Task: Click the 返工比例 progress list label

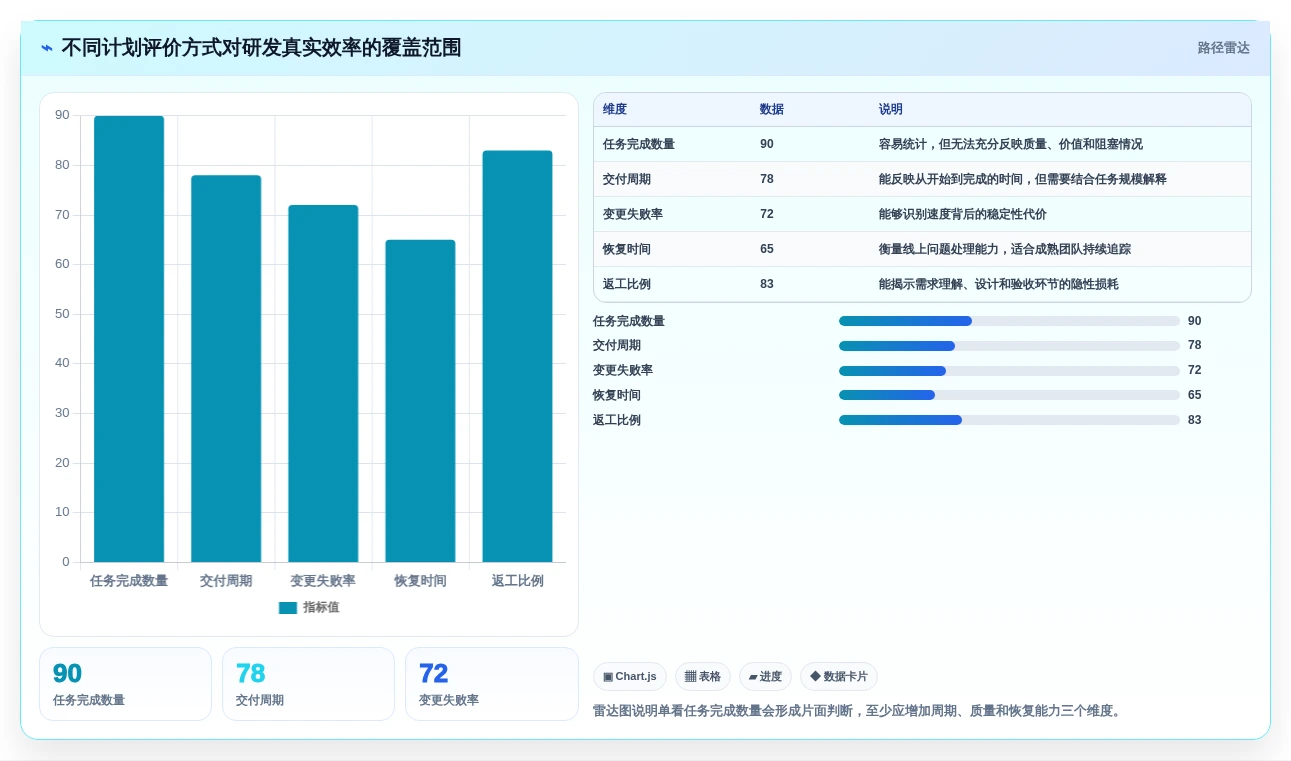Action: click(617, 420)
